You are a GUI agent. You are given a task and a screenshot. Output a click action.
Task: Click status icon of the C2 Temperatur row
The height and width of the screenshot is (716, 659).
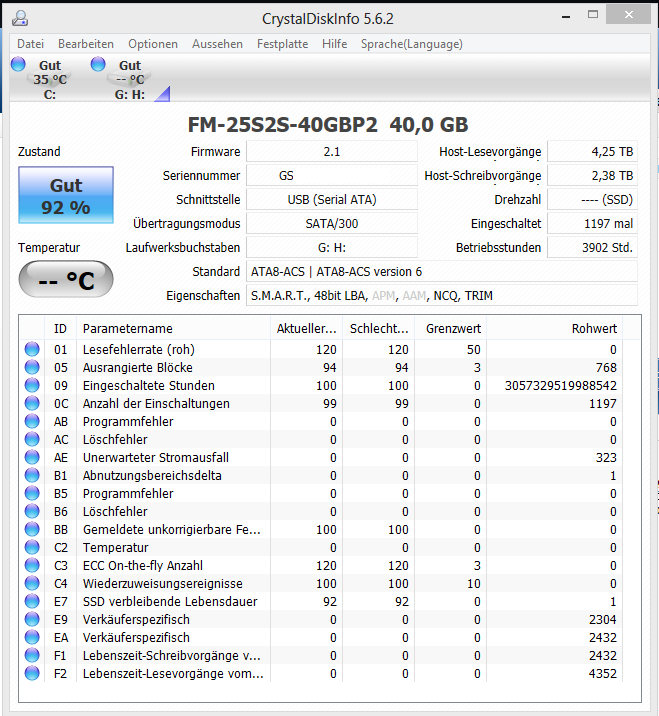(32, 547)
